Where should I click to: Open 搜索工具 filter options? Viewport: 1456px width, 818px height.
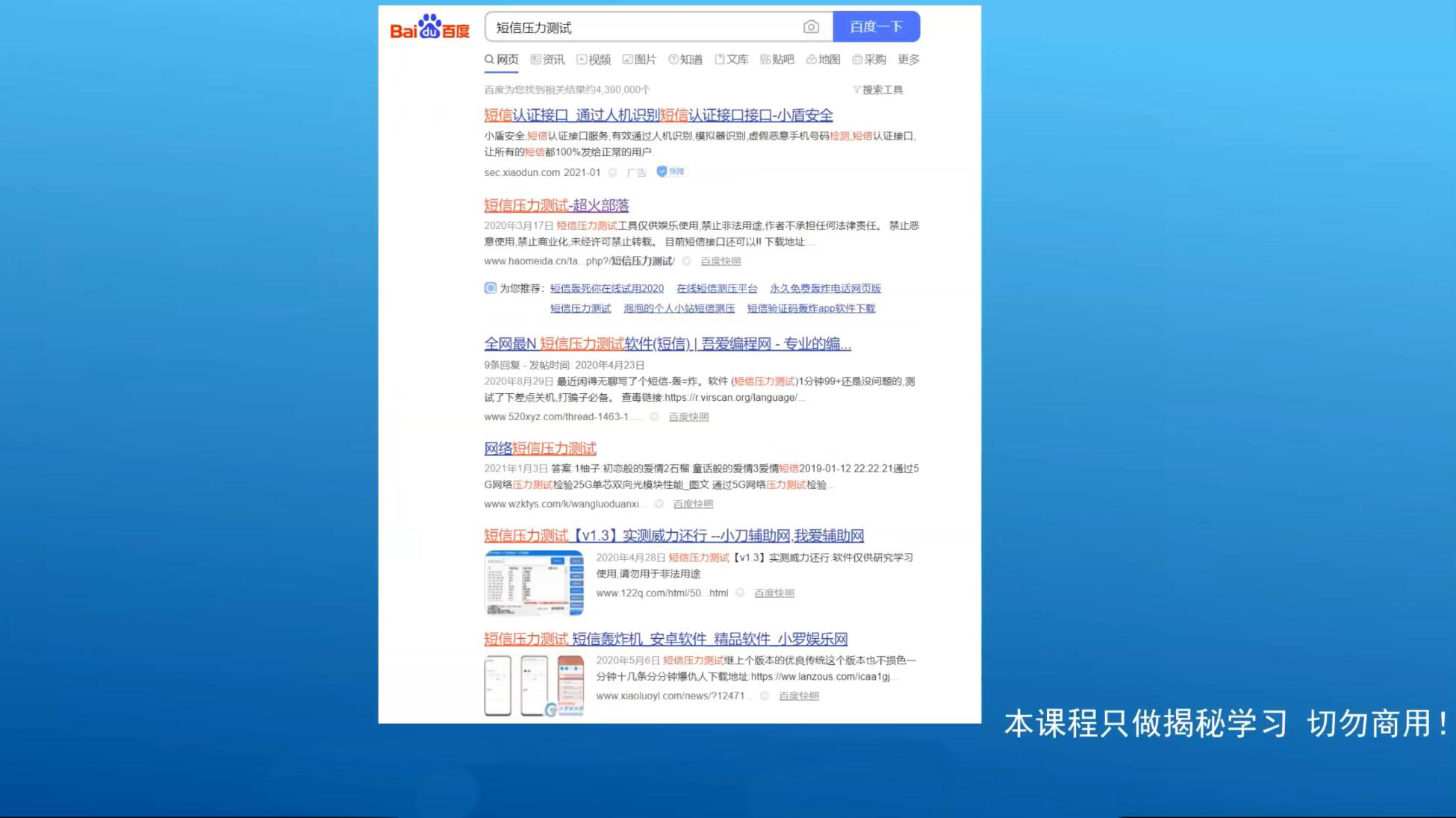(877, 90)
